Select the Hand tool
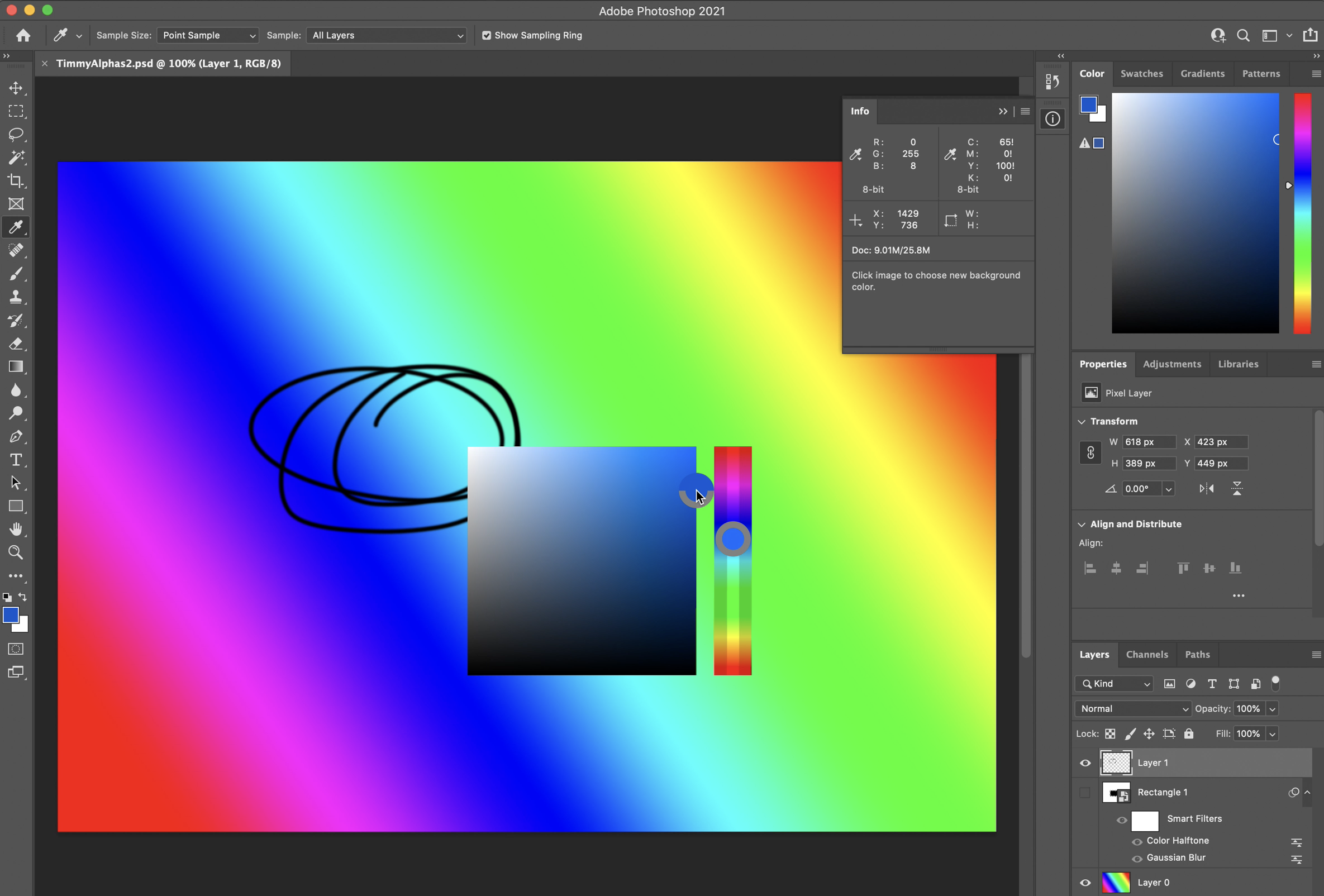Screen dimensions: 1324x896 pyautogui.click(x=16, y=529)
